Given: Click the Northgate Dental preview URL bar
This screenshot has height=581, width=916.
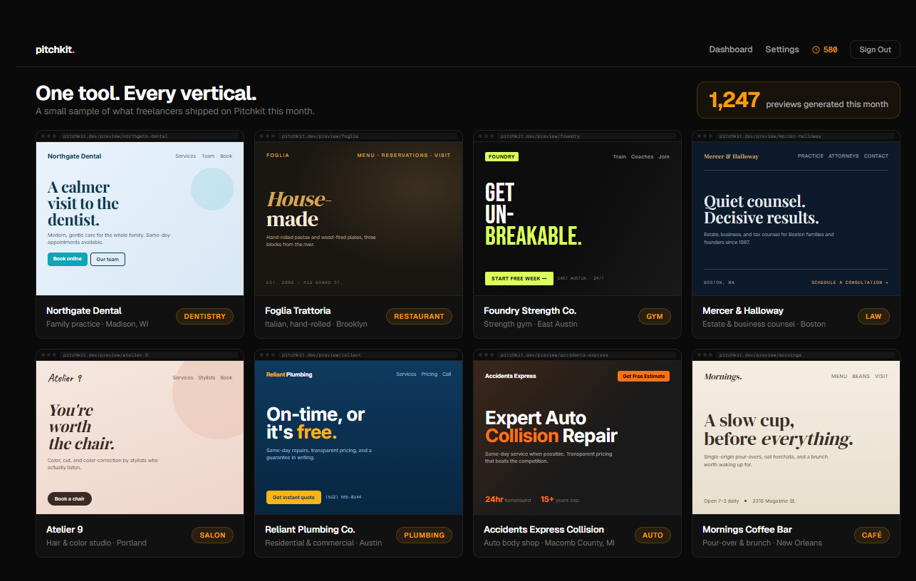Looking at the screenshot, I should click(x=150, y=136).
